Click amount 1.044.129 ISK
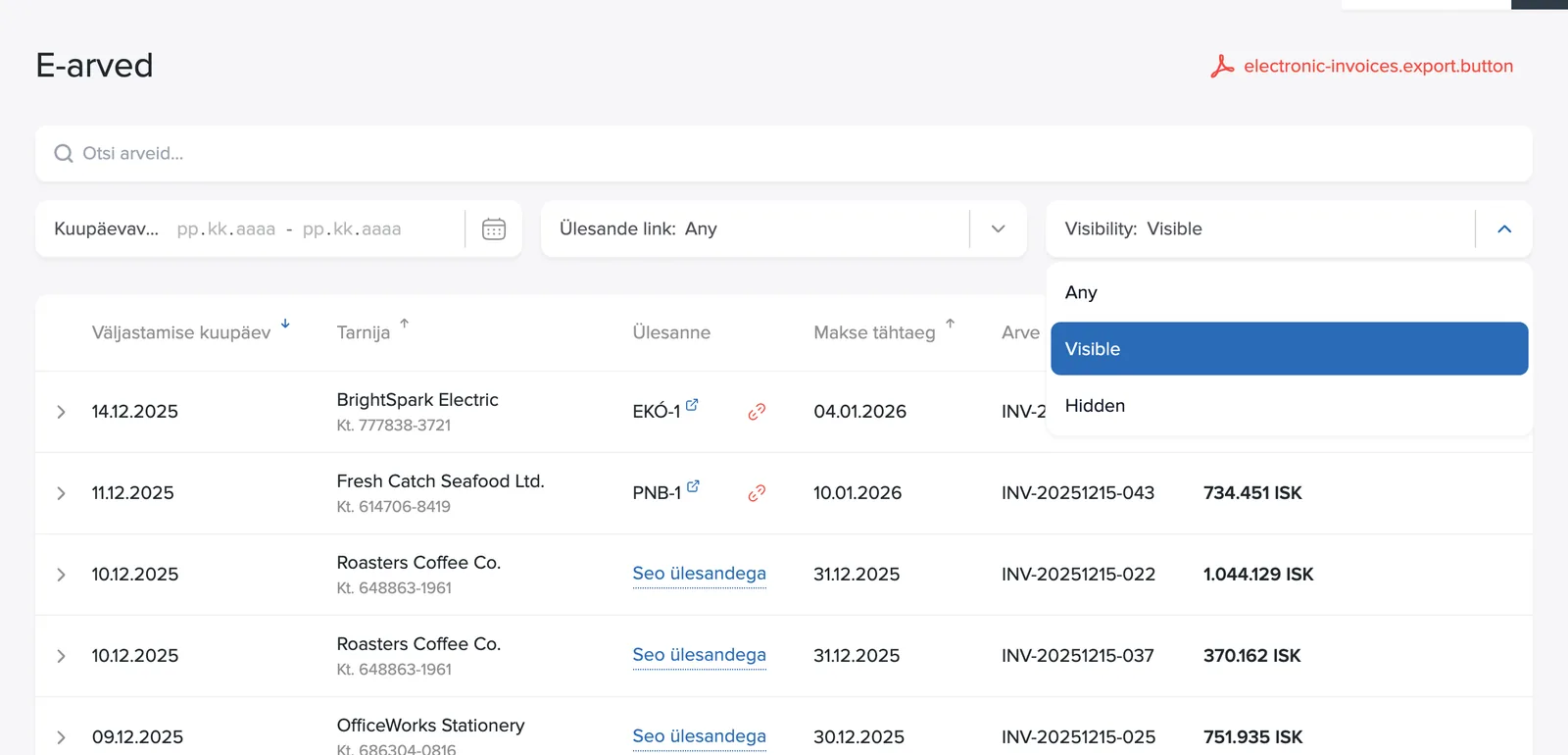 coord(1258,575)
